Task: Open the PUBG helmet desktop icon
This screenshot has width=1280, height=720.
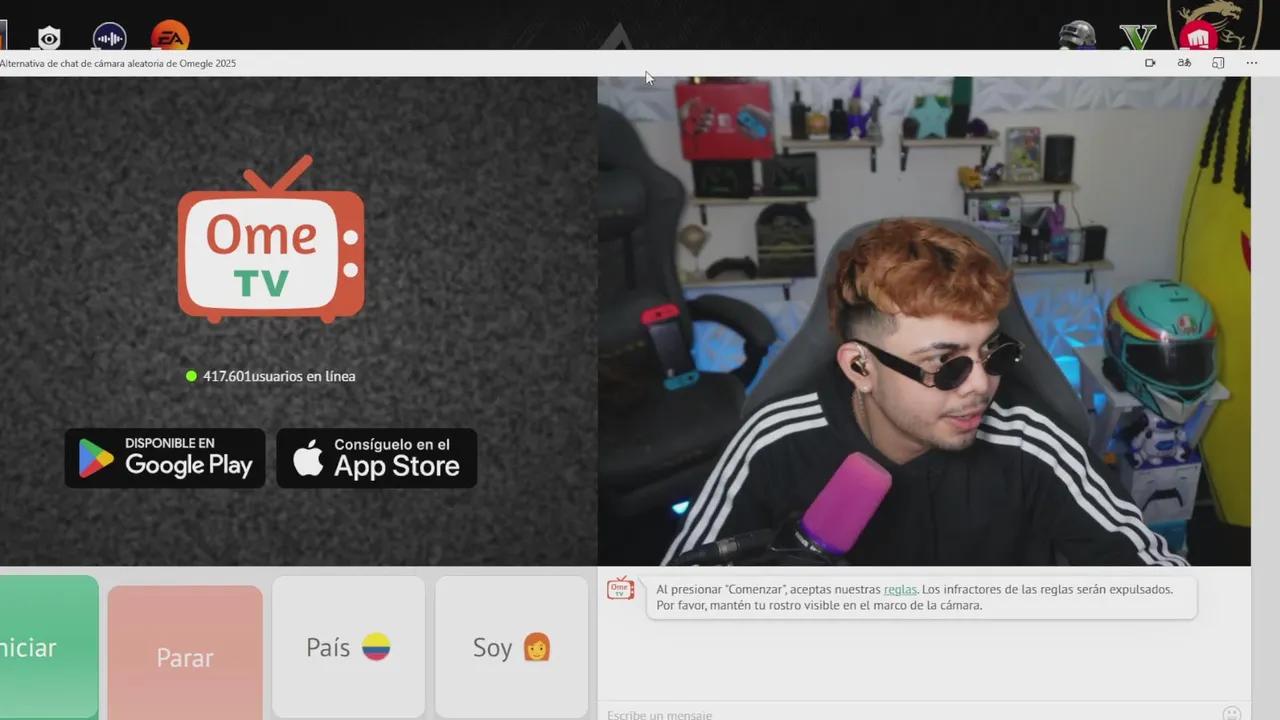Action: click(x=1077, y=36)
